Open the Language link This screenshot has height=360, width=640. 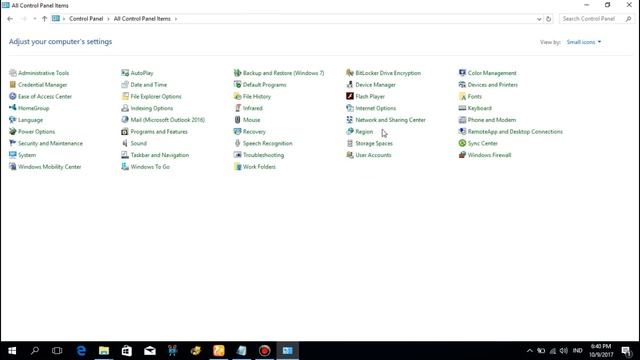(31, 120)
